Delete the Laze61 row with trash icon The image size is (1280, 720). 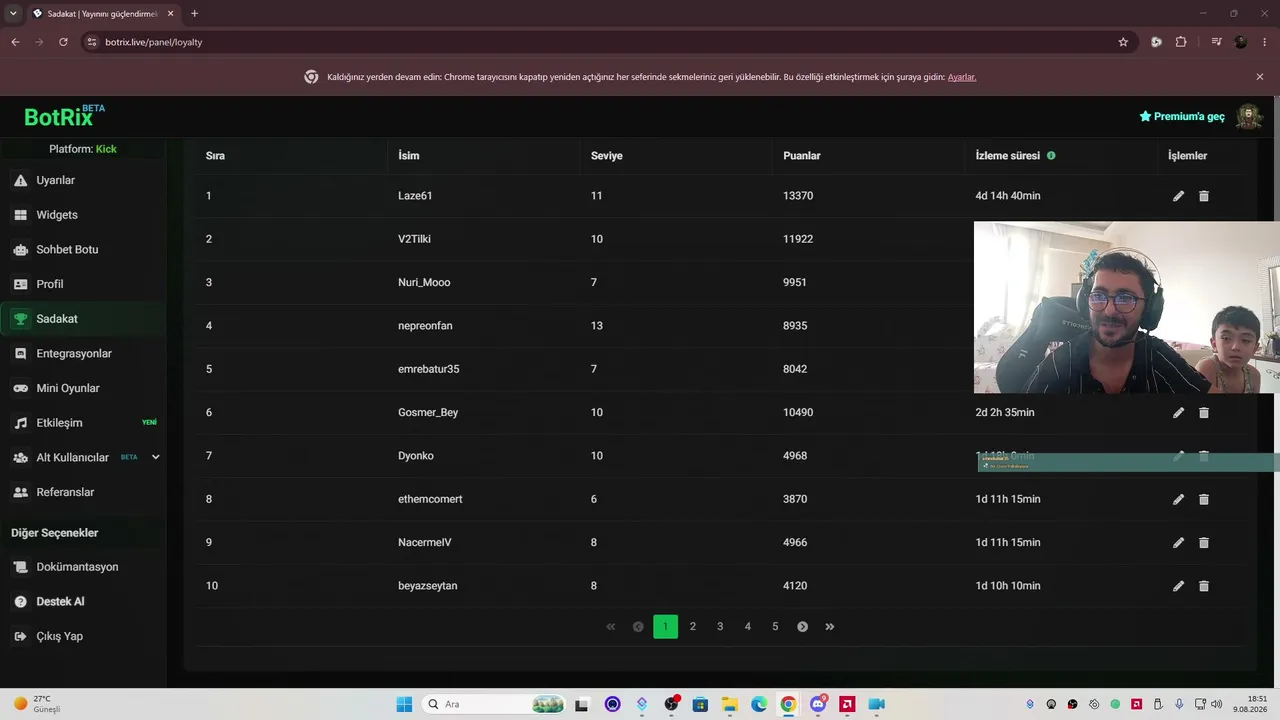point(1204,196)
